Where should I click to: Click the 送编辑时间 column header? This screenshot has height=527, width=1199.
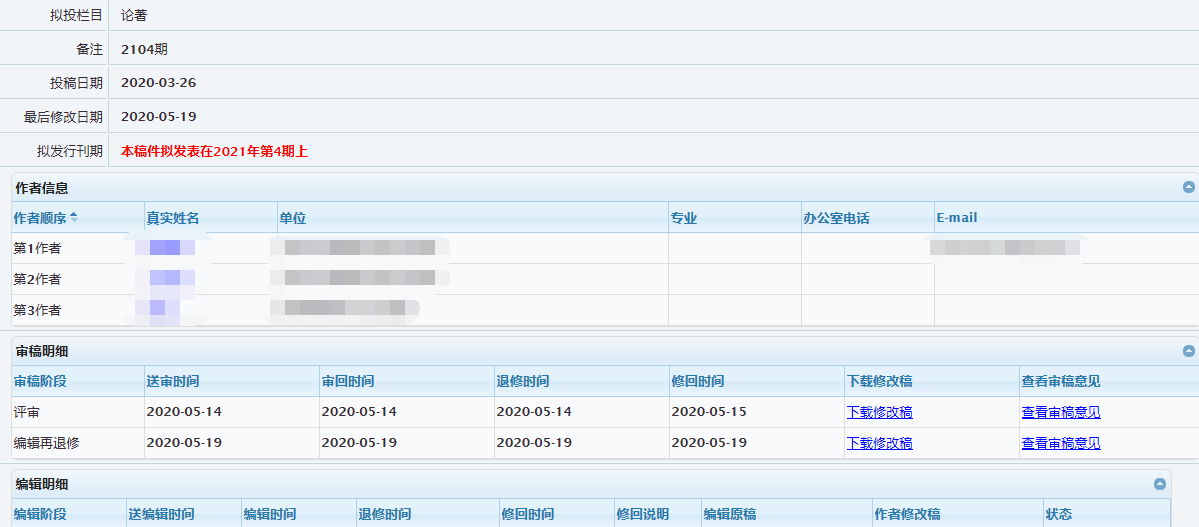[x=161, y=514]
